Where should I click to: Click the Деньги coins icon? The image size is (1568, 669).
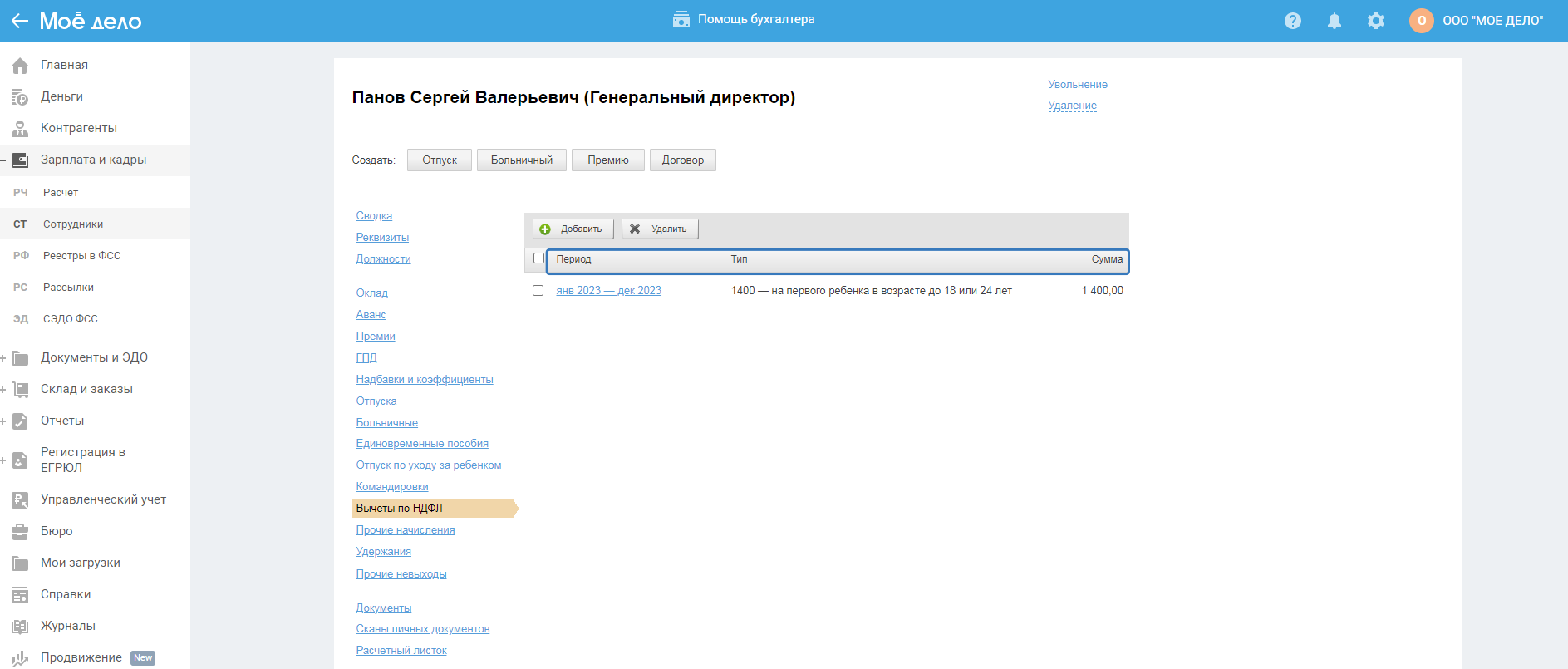click(20, 97)
